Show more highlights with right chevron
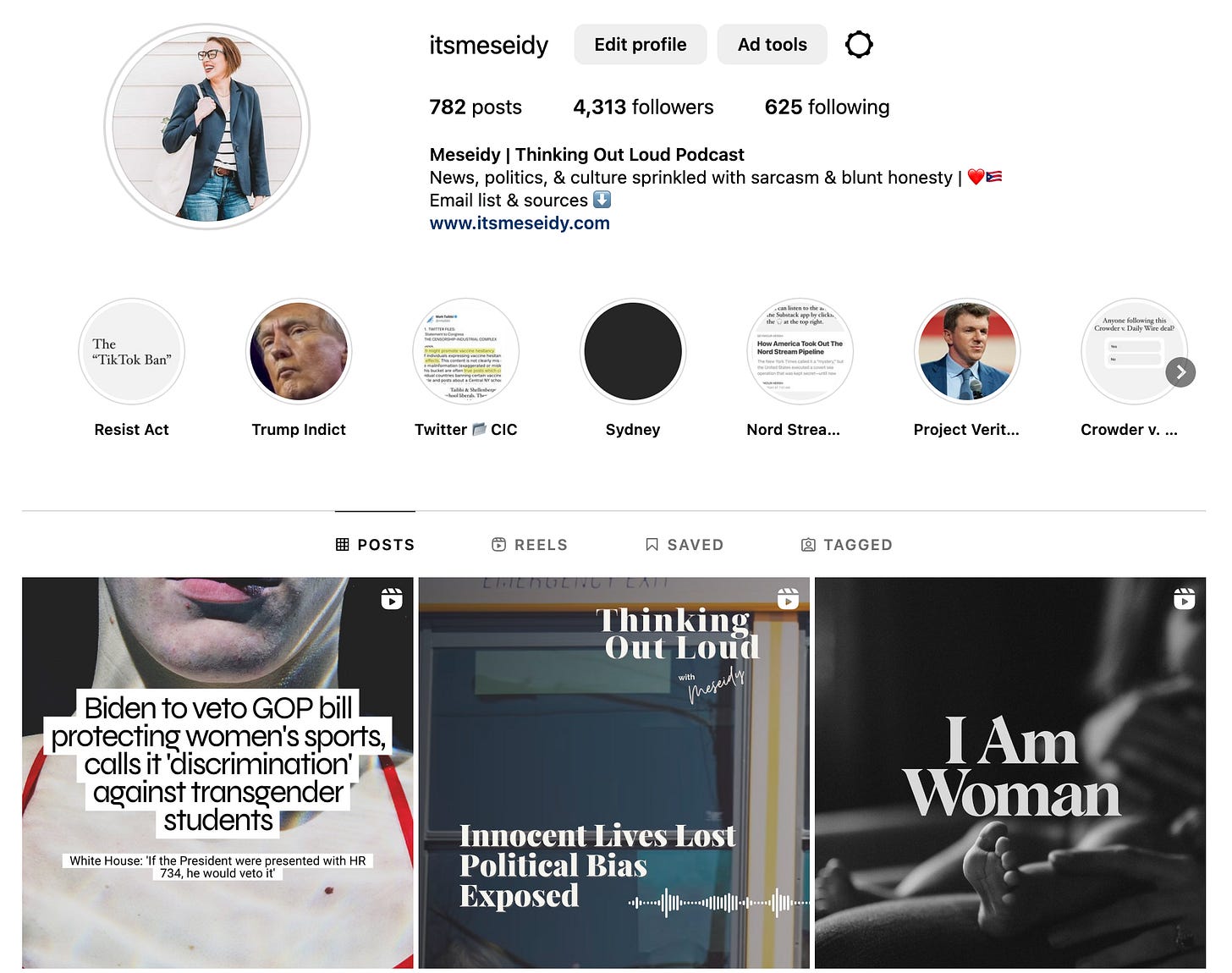The height and width of the screenshot is (973, 1232). [1180, 372]
